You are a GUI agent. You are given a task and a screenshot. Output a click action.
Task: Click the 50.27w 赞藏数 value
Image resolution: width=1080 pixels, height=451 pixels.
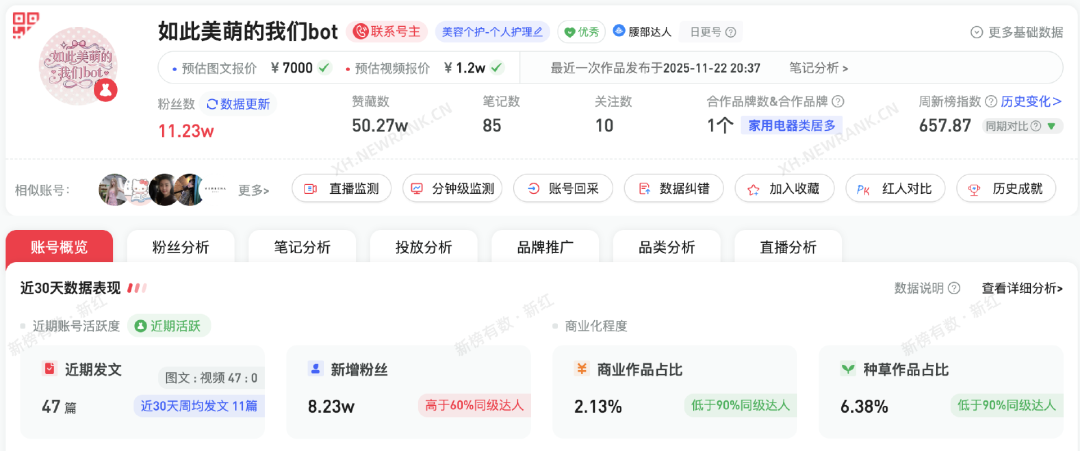pos(380,126)
